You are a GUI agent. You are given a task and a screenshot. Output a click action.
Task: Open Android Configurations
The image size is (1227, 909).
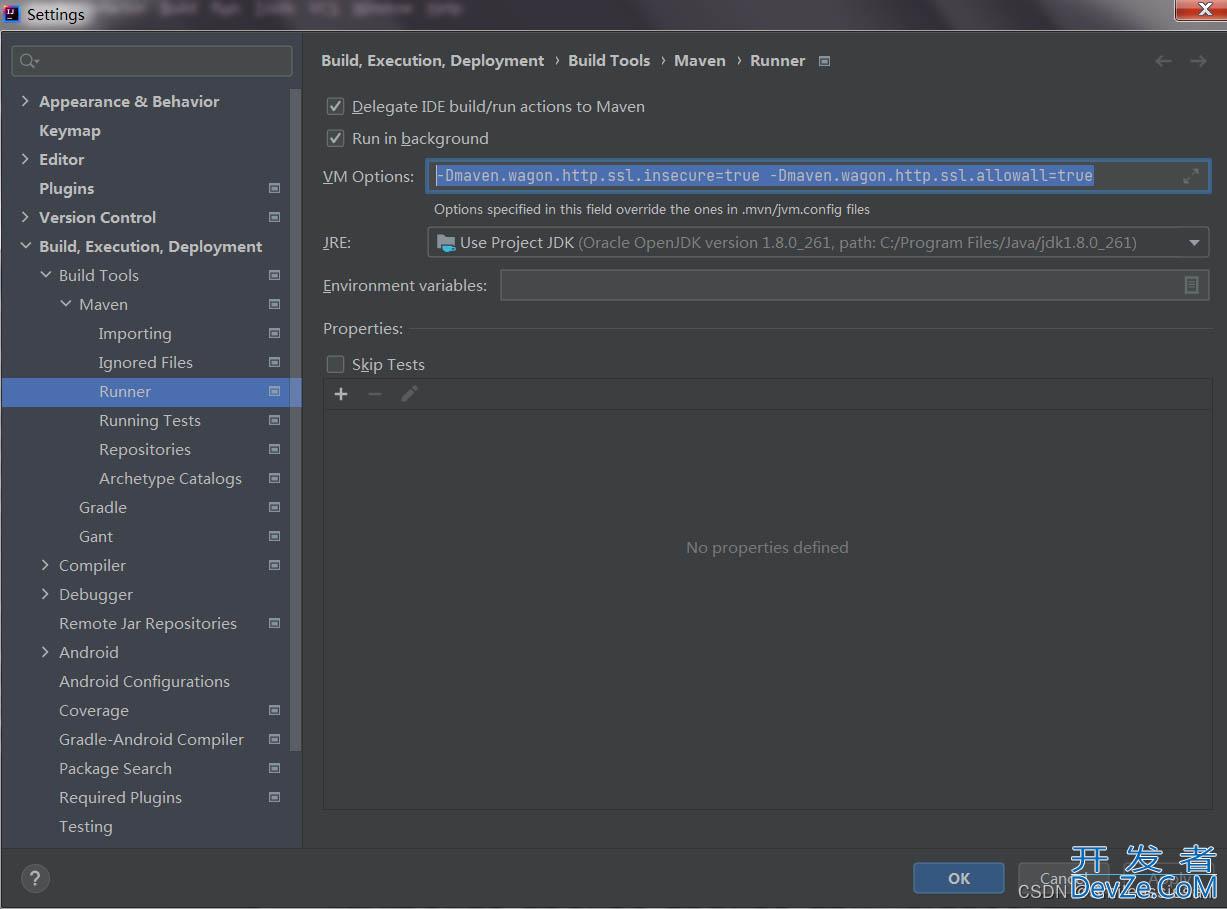pyautogui.click(x=144, y=681)
